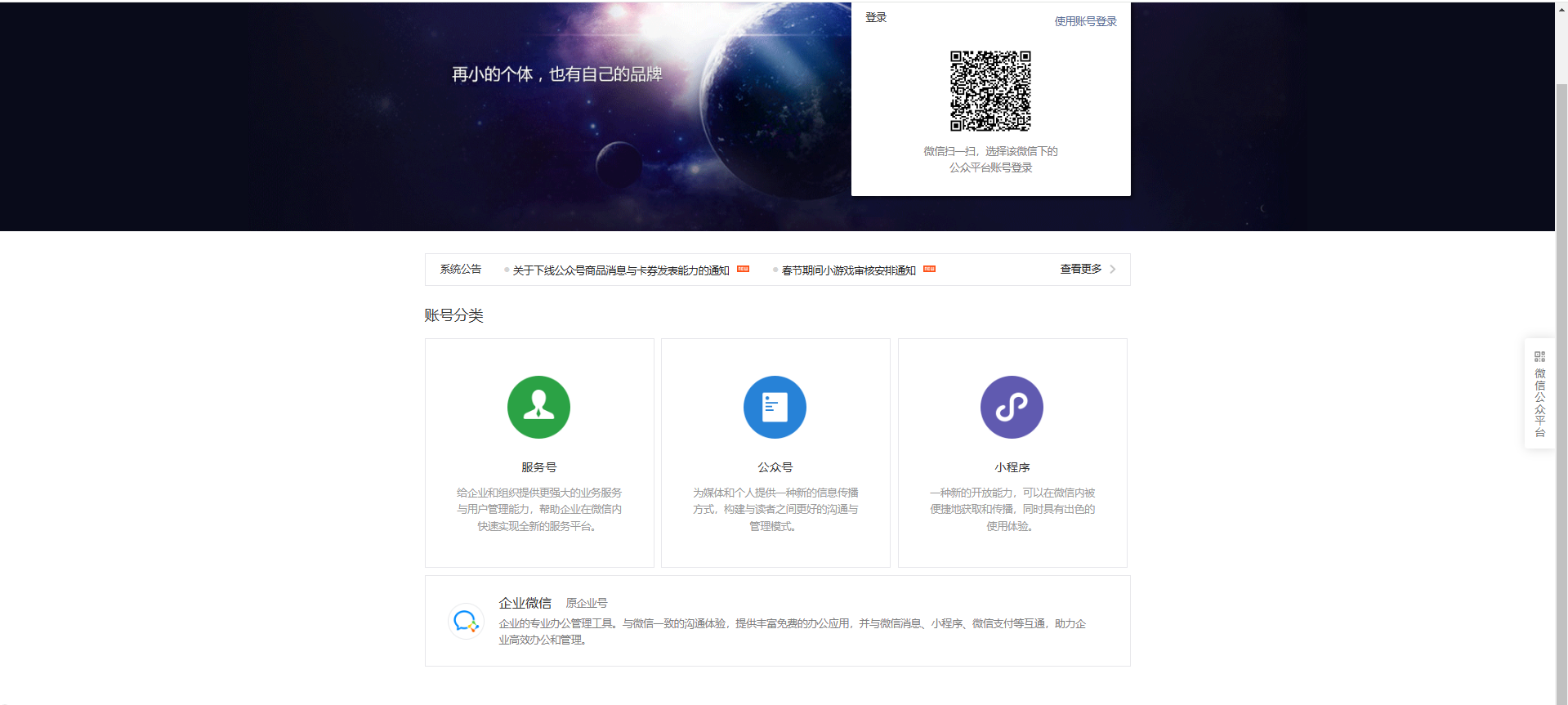
Task: Open 关于下线公众号商品消息与卡券发表能力的通知 announcement
Action: tap(620, 270)
